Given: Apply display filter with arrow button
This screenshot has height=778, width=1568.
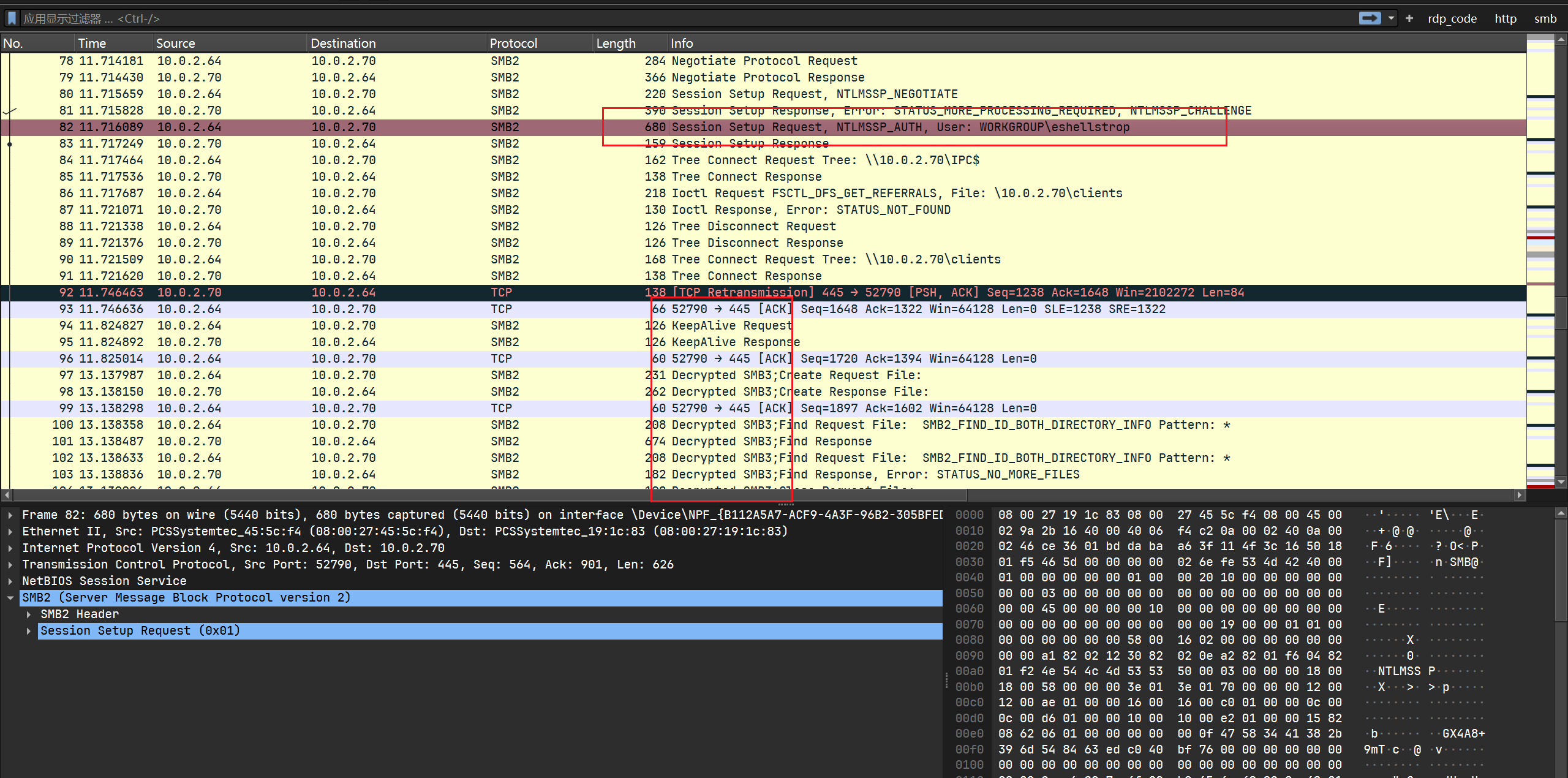Looking at the screenshot, I should pos(1370,18).
